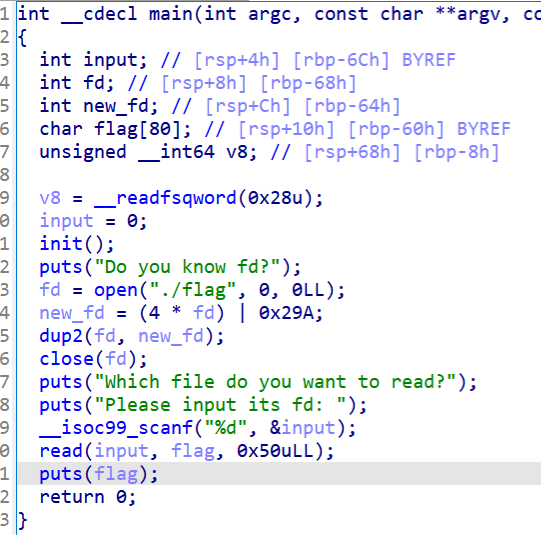
Task: Click the 'int argc' parameter
Action: [247, 15]
